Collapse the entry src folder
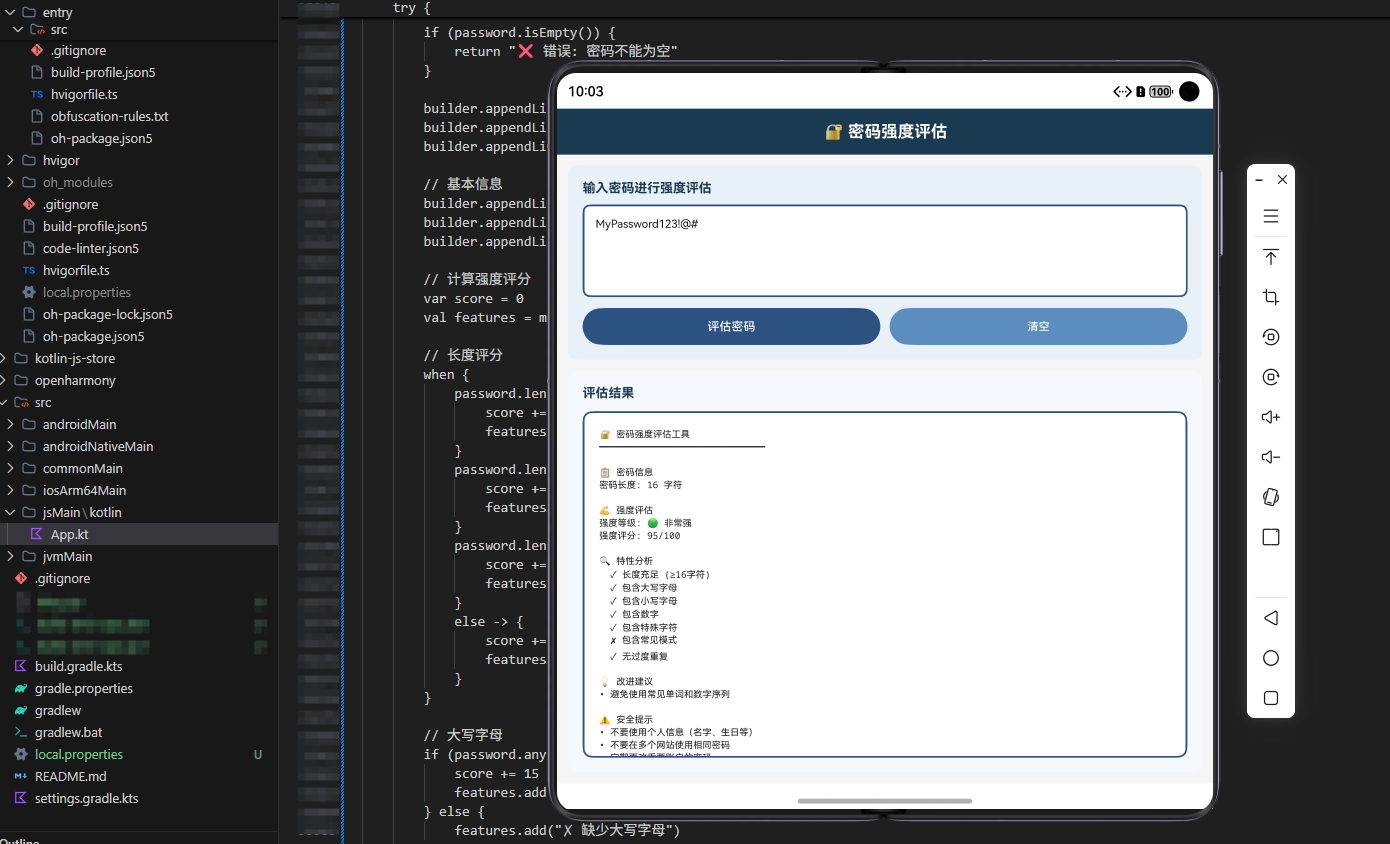Viewport: 1390px width, 844px height. coord(19,30)
